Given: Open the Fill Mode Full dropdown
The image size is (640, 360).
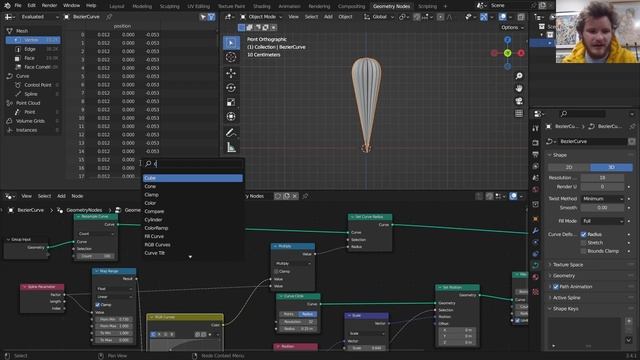Looking at the screenshot, I should tap(602, 221).
